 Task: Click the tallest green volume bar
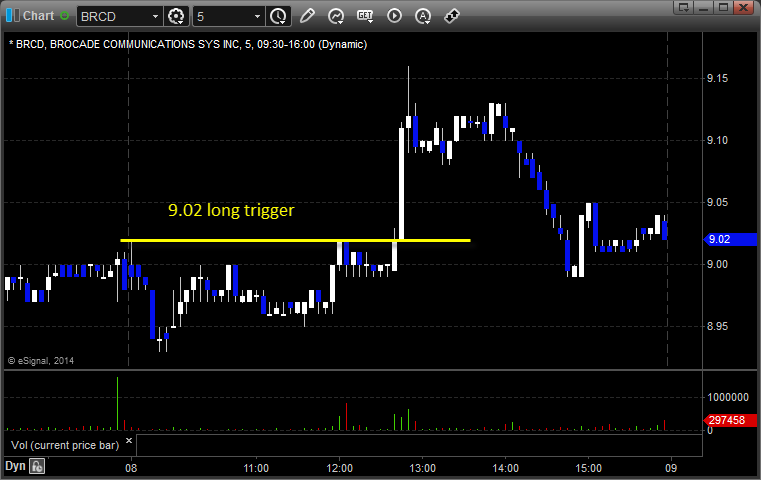tap(117, 403)
